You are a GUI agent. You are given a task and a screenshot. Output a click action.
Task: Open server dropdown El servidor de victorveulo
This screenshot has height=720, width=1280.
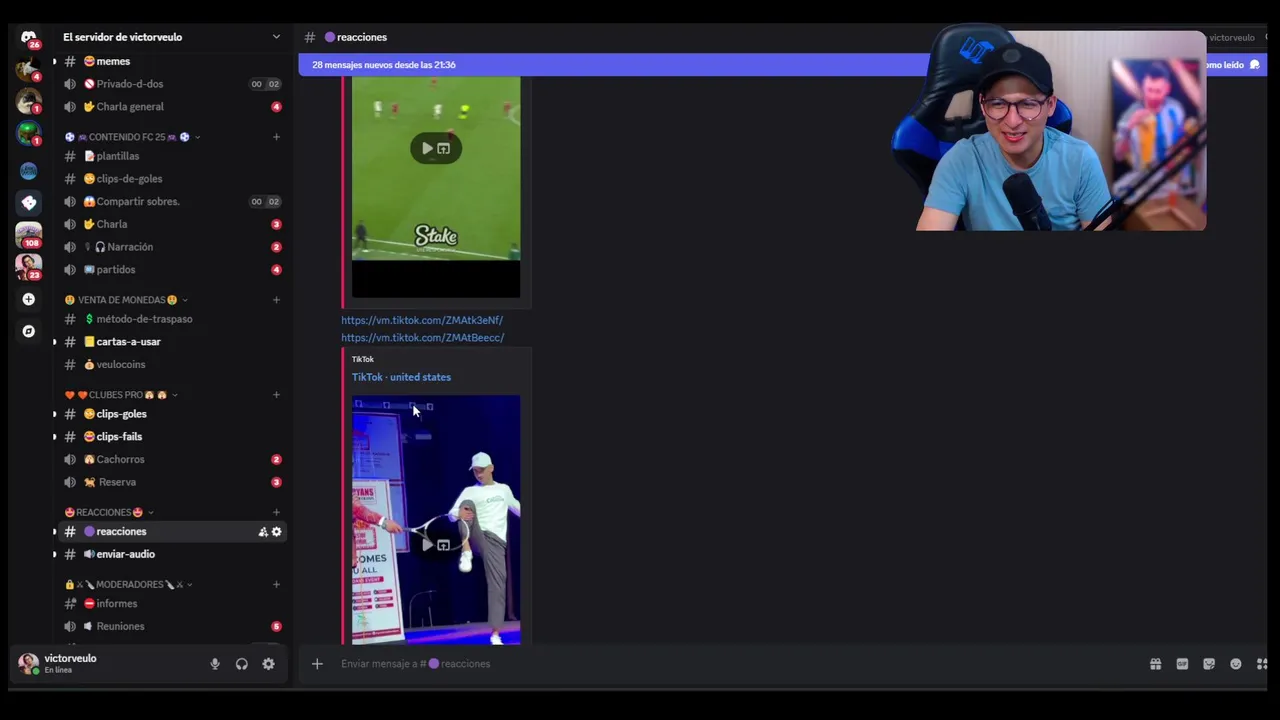point(170,37)
